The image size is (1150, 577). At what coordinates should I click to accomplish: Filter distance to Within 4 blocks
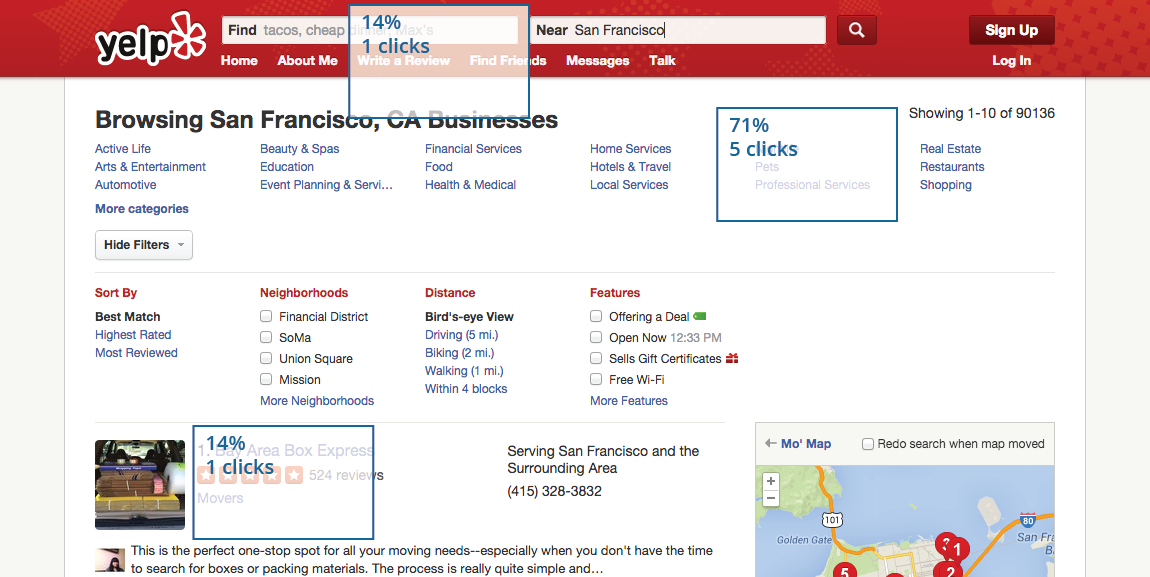[x=466, y=389]
